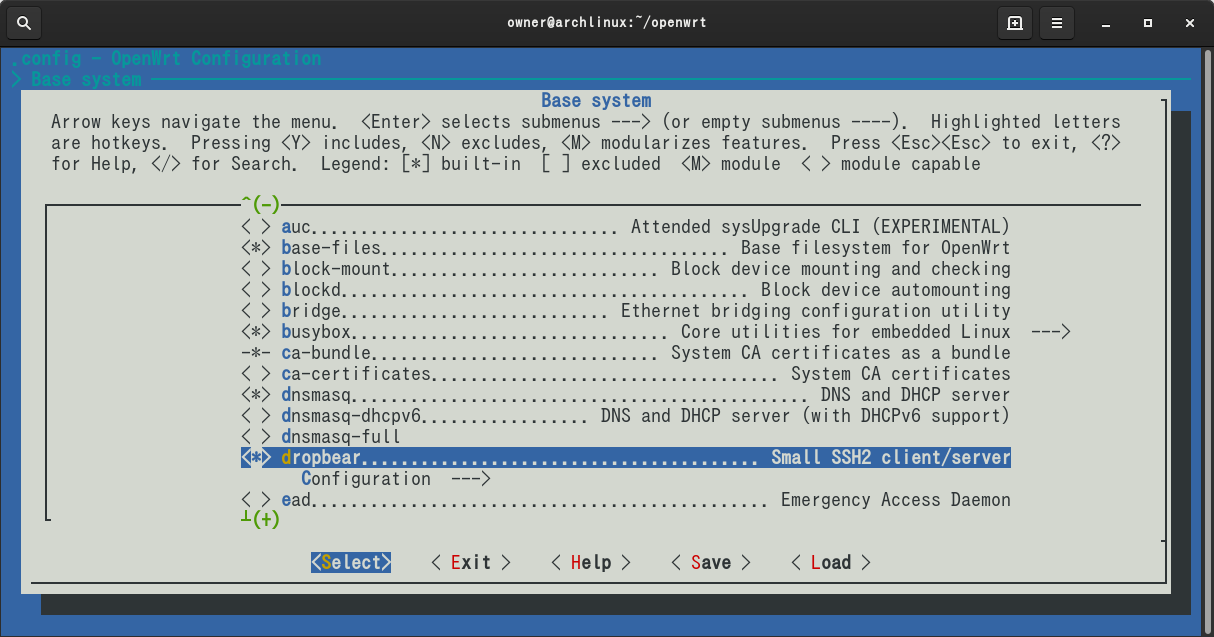Click 'Small SSH2 client/server' description
Screen dimensions: 1214x637
[x=891, y=458]
